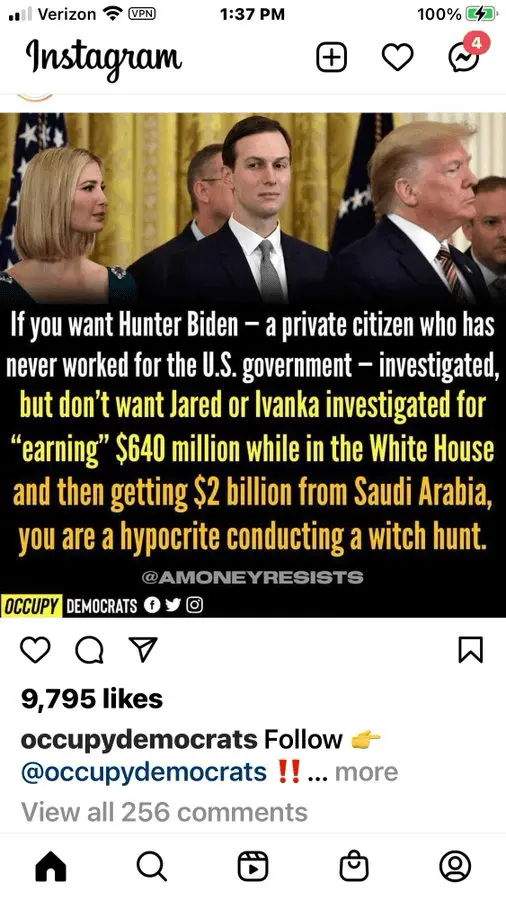The width and height of the screenshot is (506, 900).
Task: Tap the occupydemocrats username in caption
Action: point(139,739)
